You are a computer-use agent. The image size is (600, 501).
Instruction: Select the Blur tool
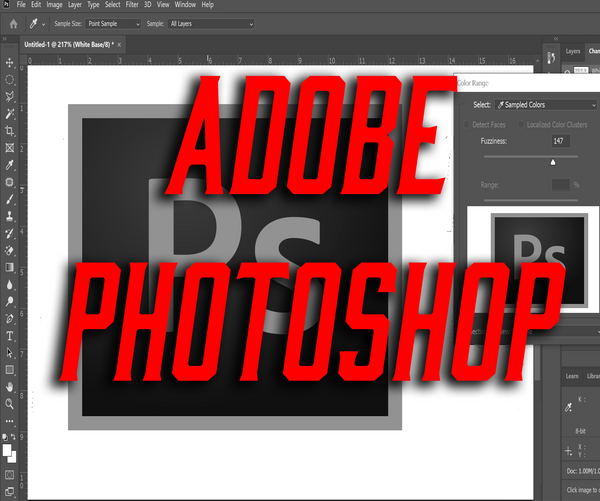[x=10, y=285]
